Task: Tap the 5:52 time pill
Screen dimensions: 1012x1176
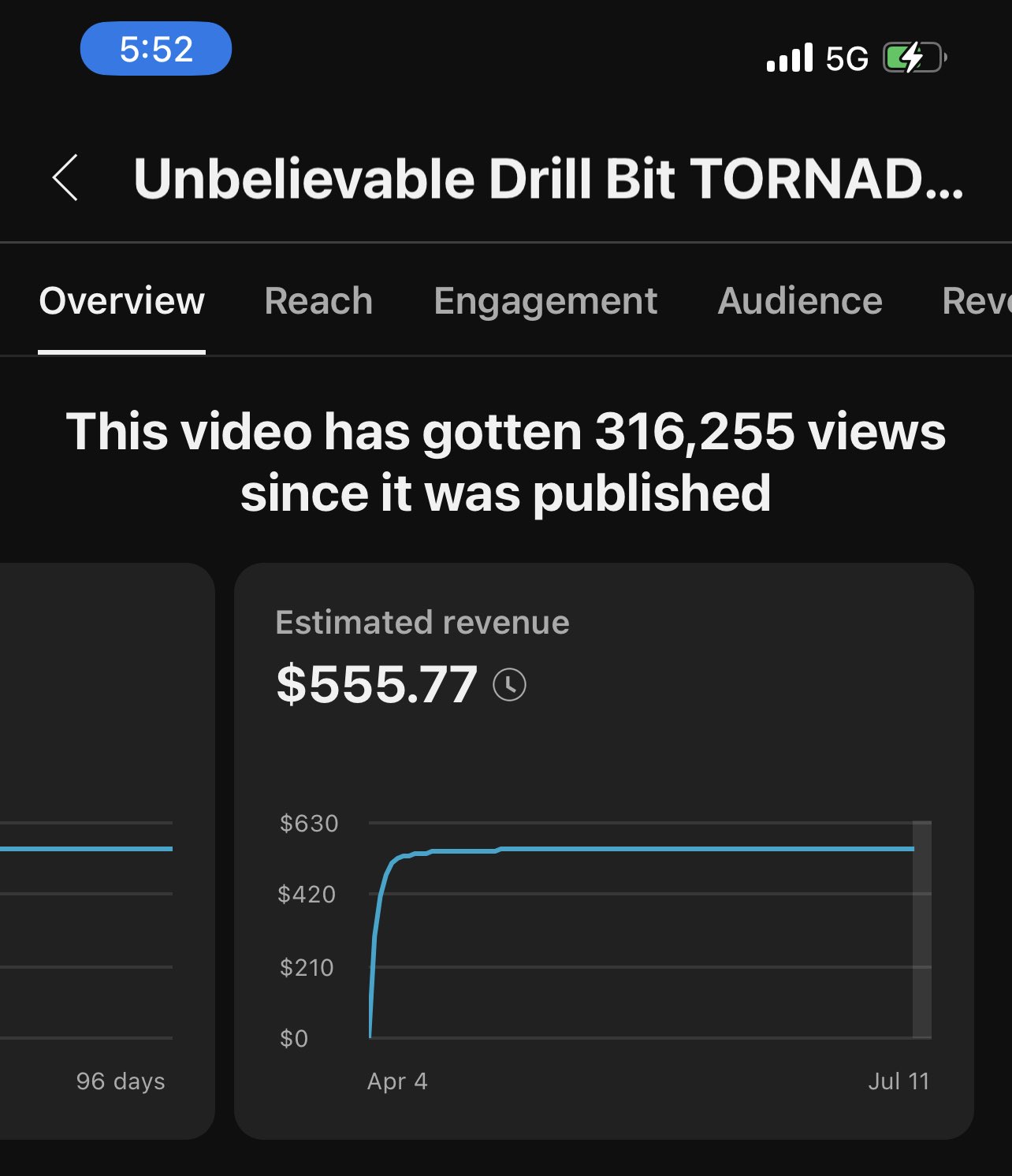Action: [x=156, y=49]
